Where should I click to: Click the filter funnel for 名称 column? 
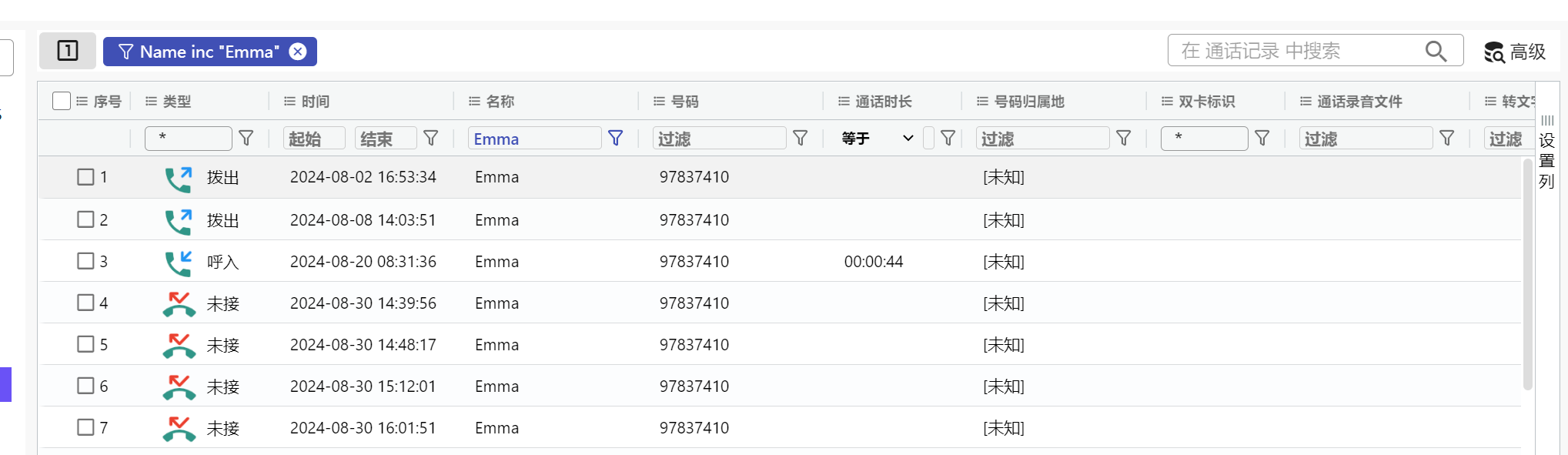tap(615, 138)
